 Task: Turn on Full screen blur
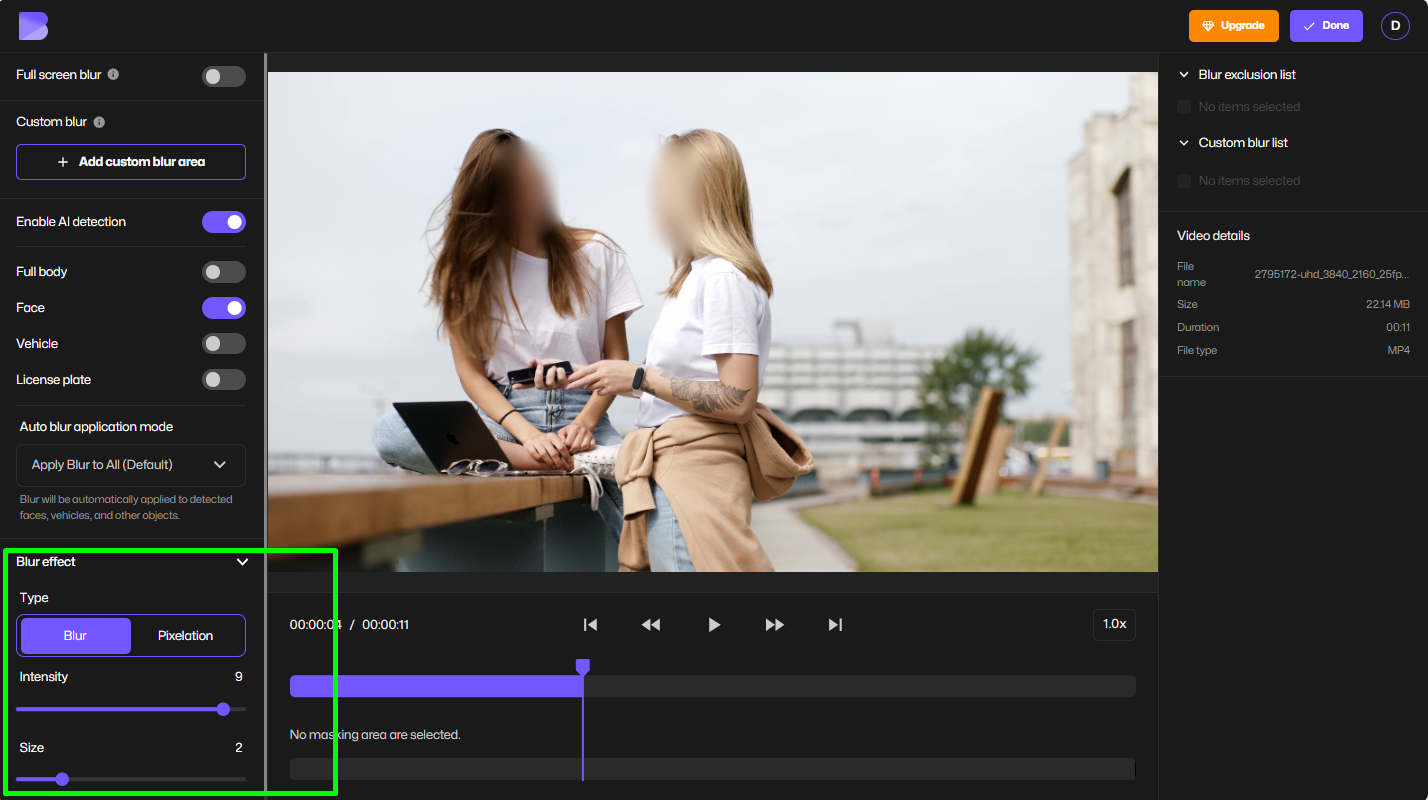pos(224,75)
